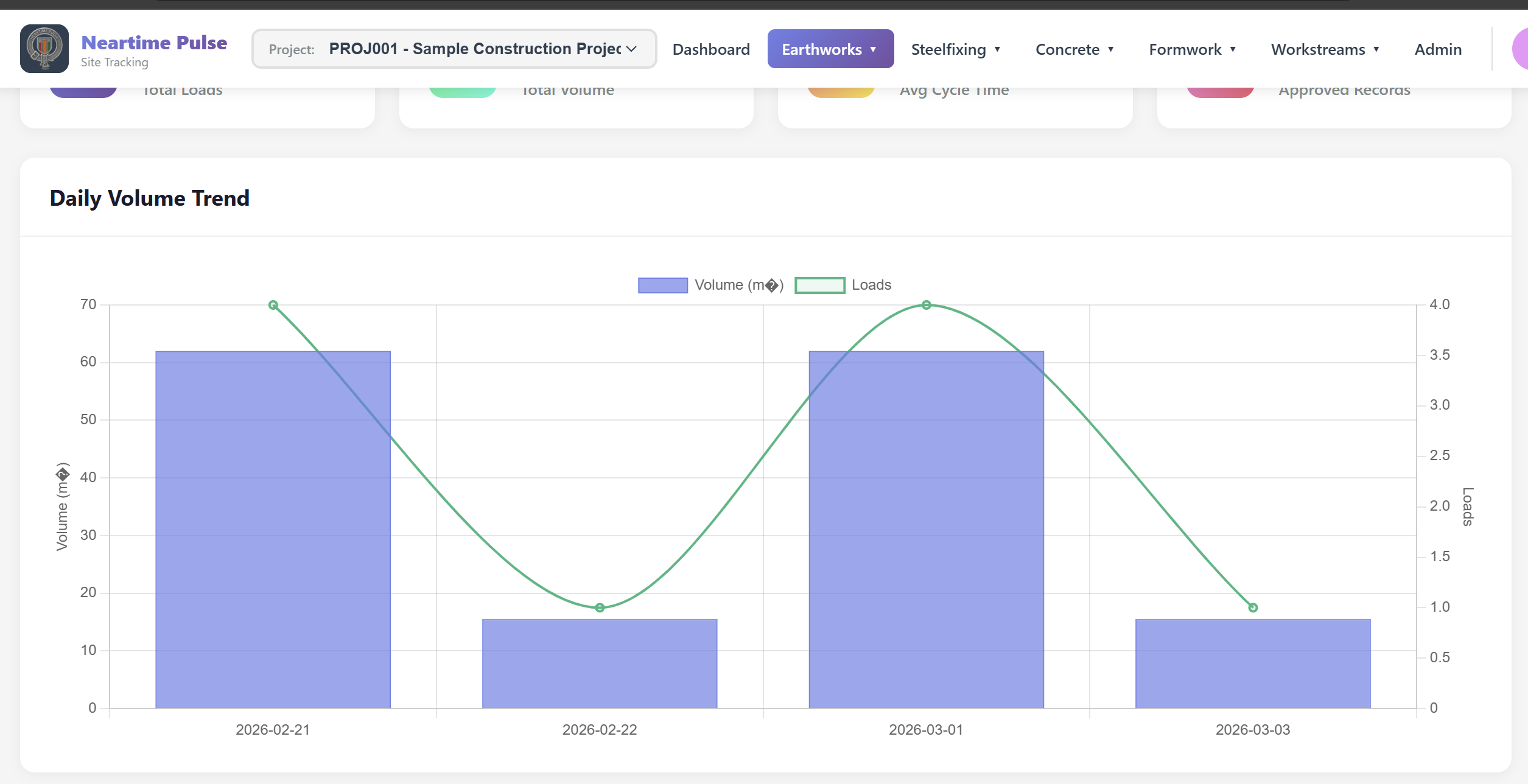Expand the Earthworks dropdown menu
The height and width of the screenshot is (784, 1528).
pos(830,49)
